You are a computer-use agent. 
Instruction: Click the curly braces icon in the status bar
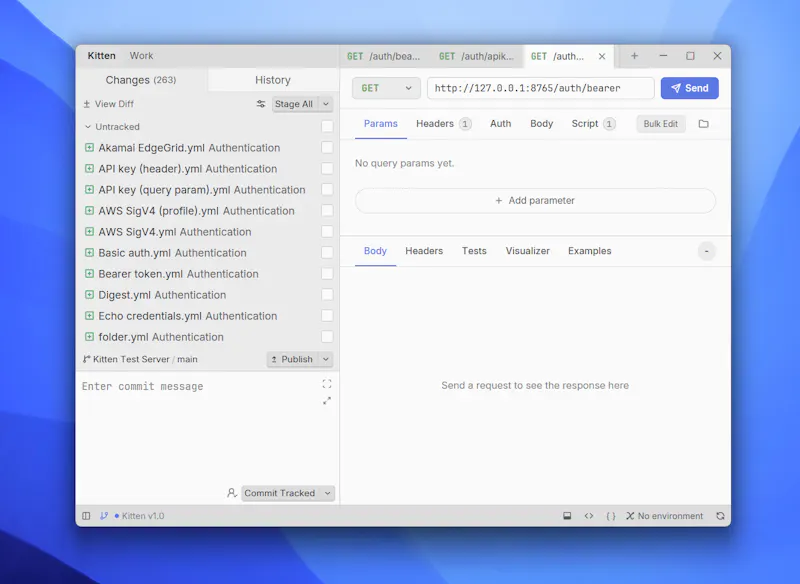point(611,516)
